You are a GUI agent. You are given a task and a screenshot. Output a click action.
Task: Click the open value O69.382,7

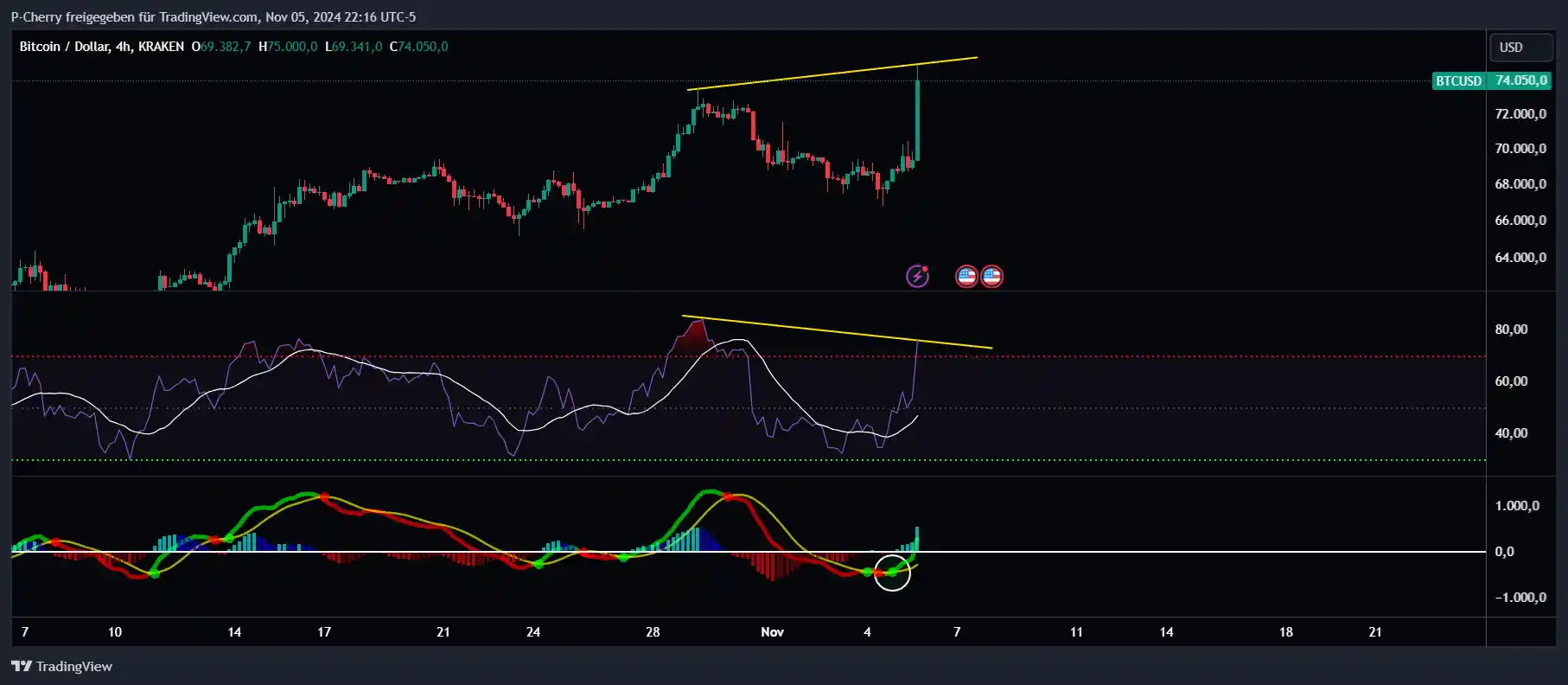pos(221,47)
